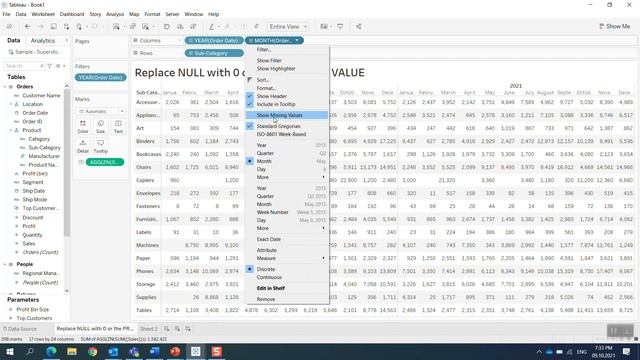
Task: Sort descending using the toolbar icon
Action: 193,27
